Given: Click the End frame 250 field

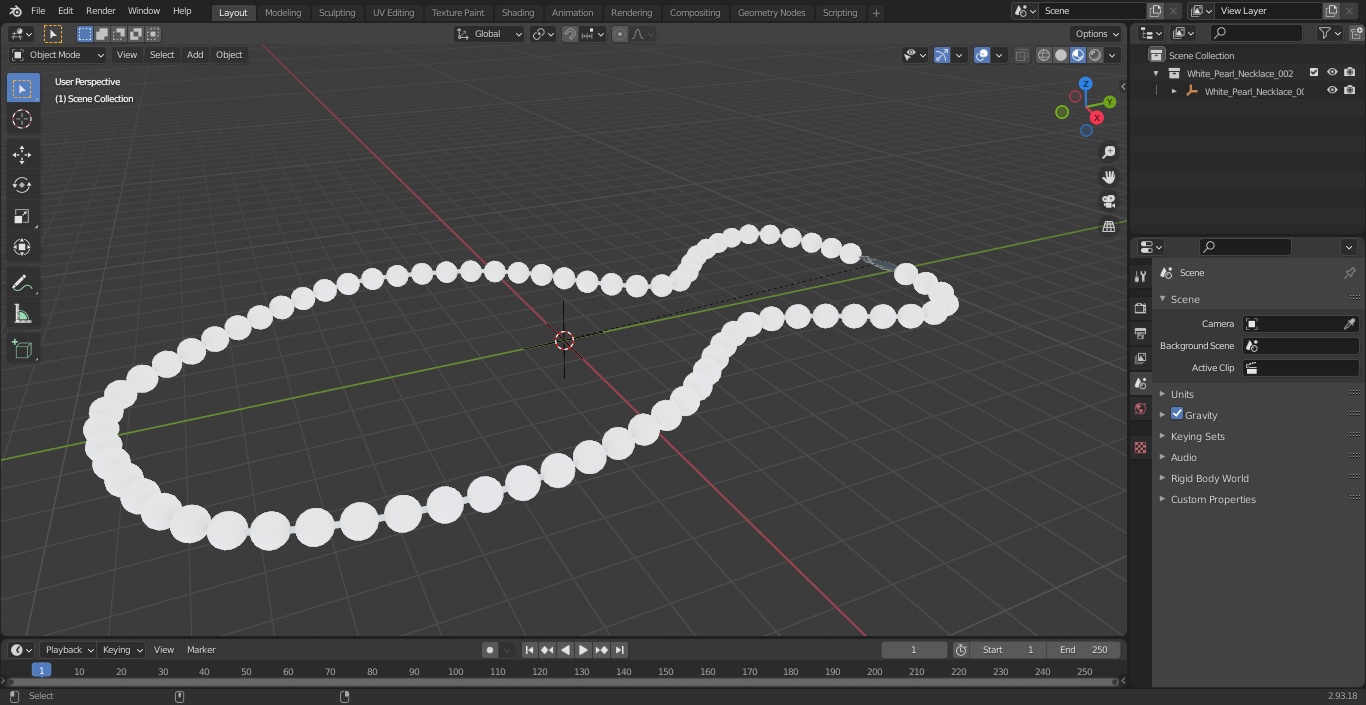Looking at the screenshot, I should [x=1084, y=650].
